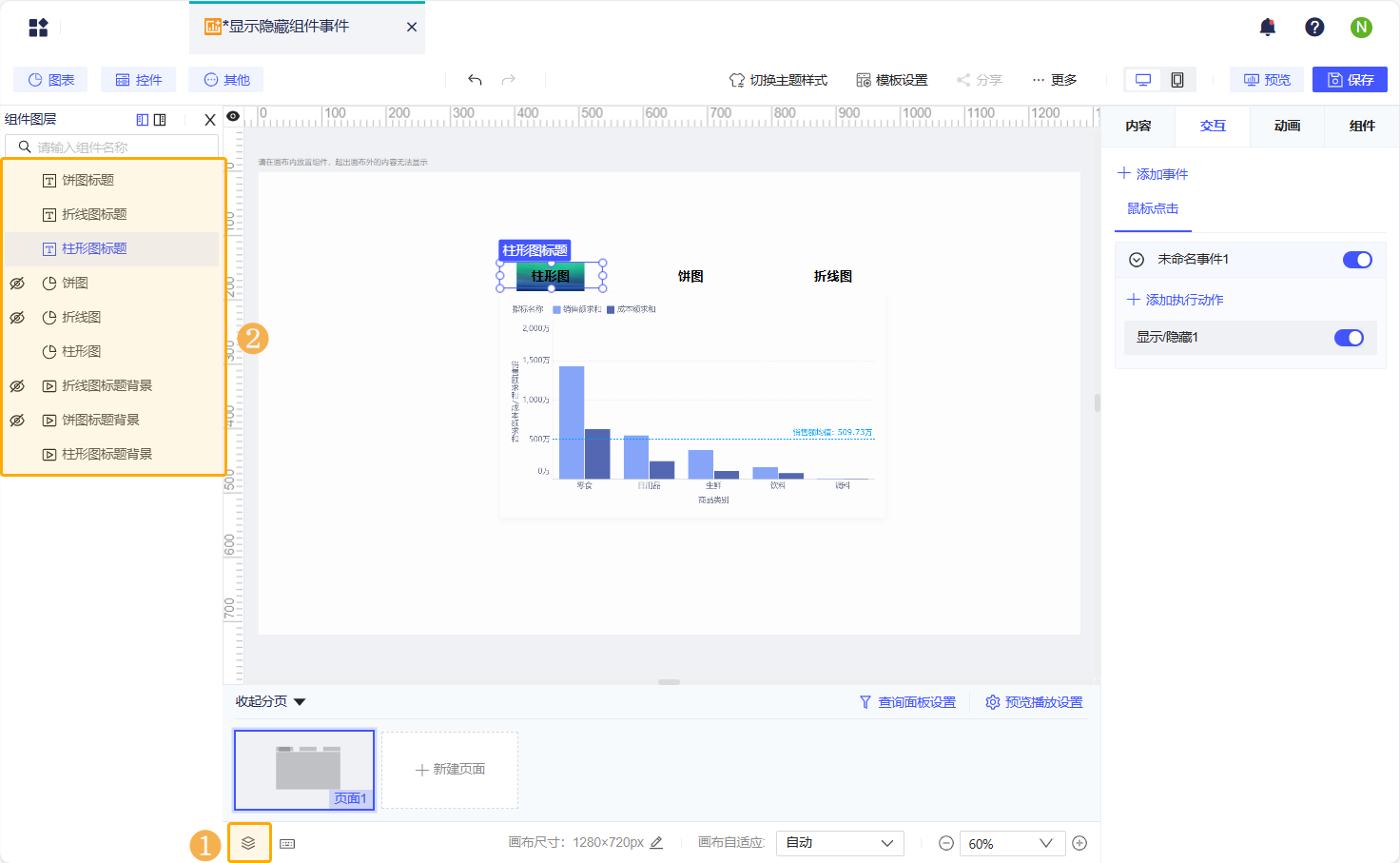Select the 柱形图 chart layer
The height and width of the screenshot is (863, 1400).
(x=112, y=352)
